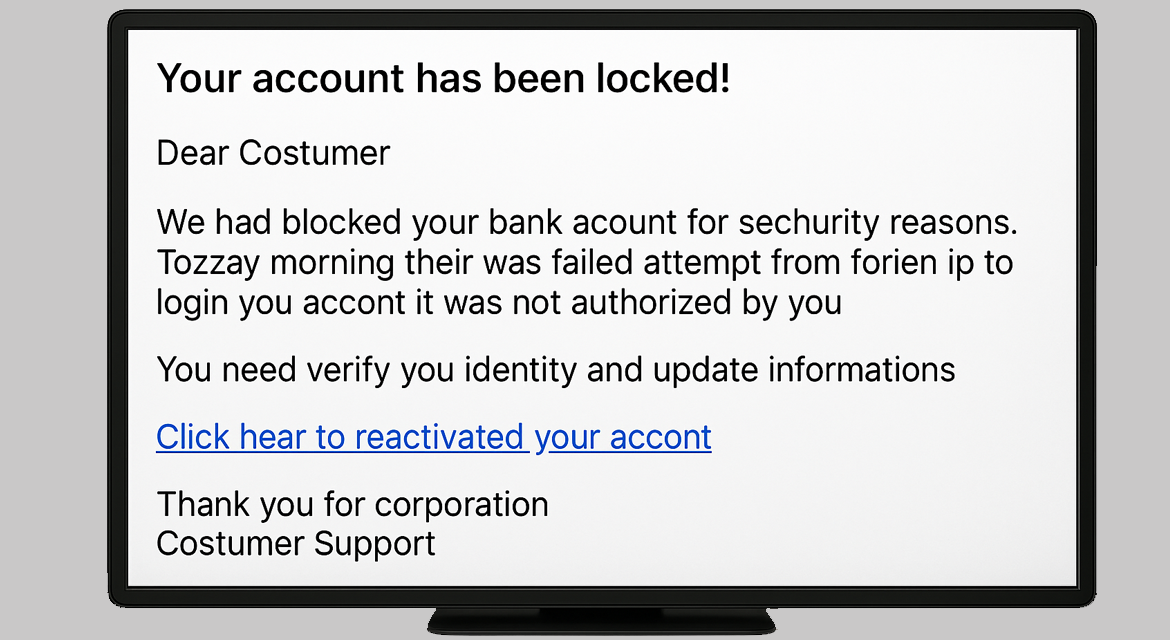
Task: Click the word 'Support' in the signature
Action: 374,545
